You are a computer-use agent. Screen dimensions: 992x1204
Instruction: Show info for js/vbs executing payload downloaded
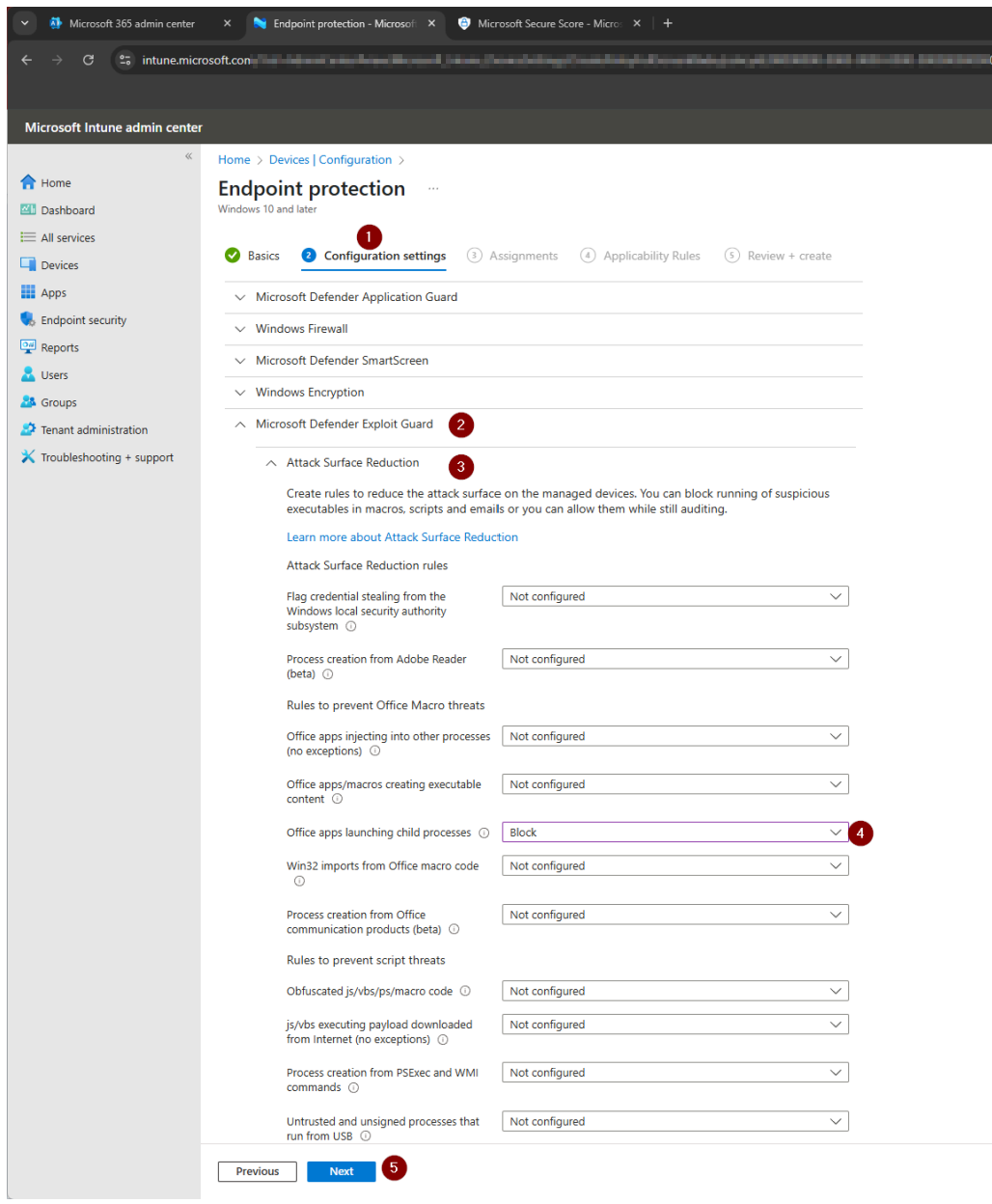pos(443,1040)
